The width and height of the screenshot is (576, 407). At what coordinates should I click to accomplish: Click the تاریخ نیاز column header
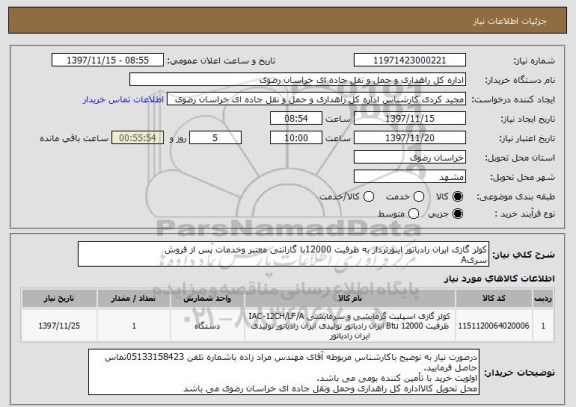[x=59, y=299]
